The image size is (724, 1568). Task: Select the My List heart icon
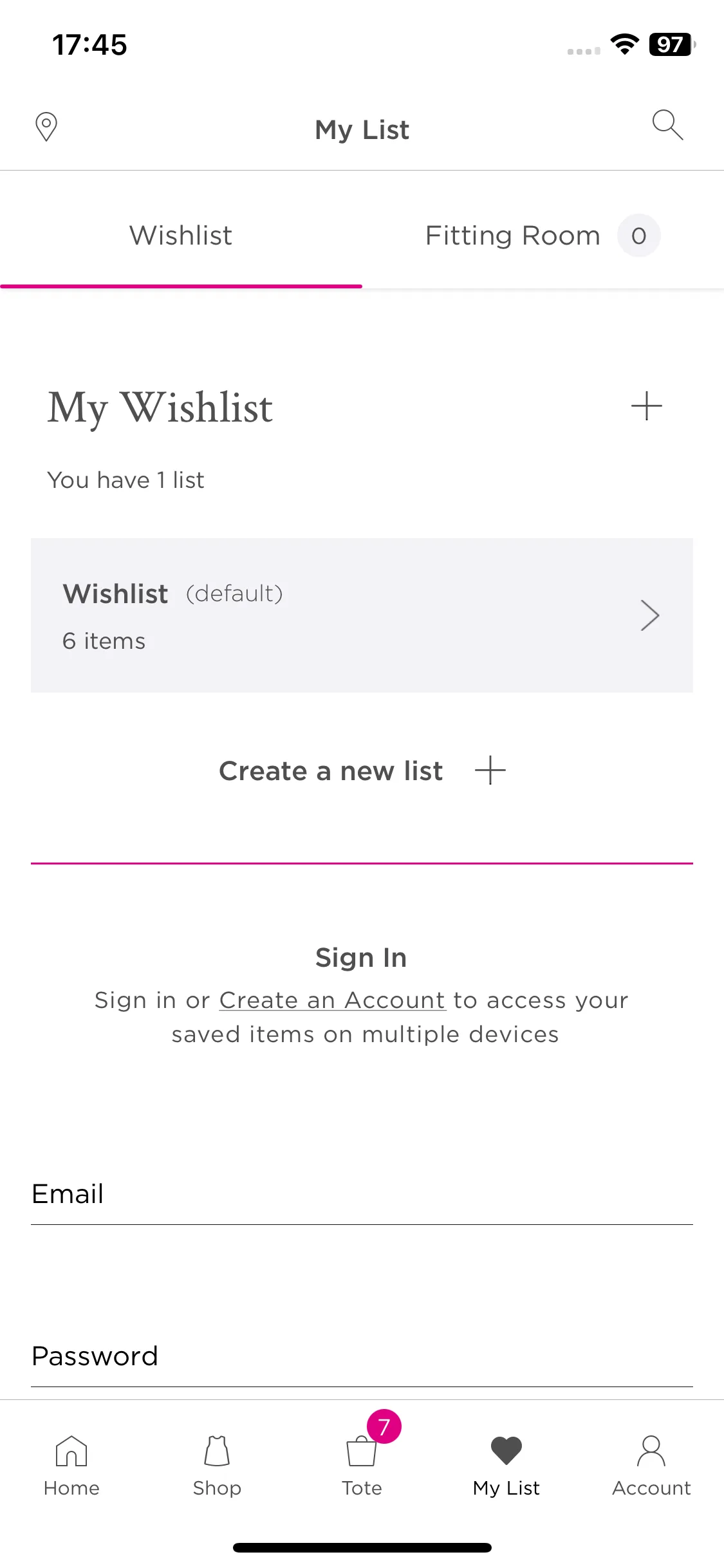[506, 1451]
